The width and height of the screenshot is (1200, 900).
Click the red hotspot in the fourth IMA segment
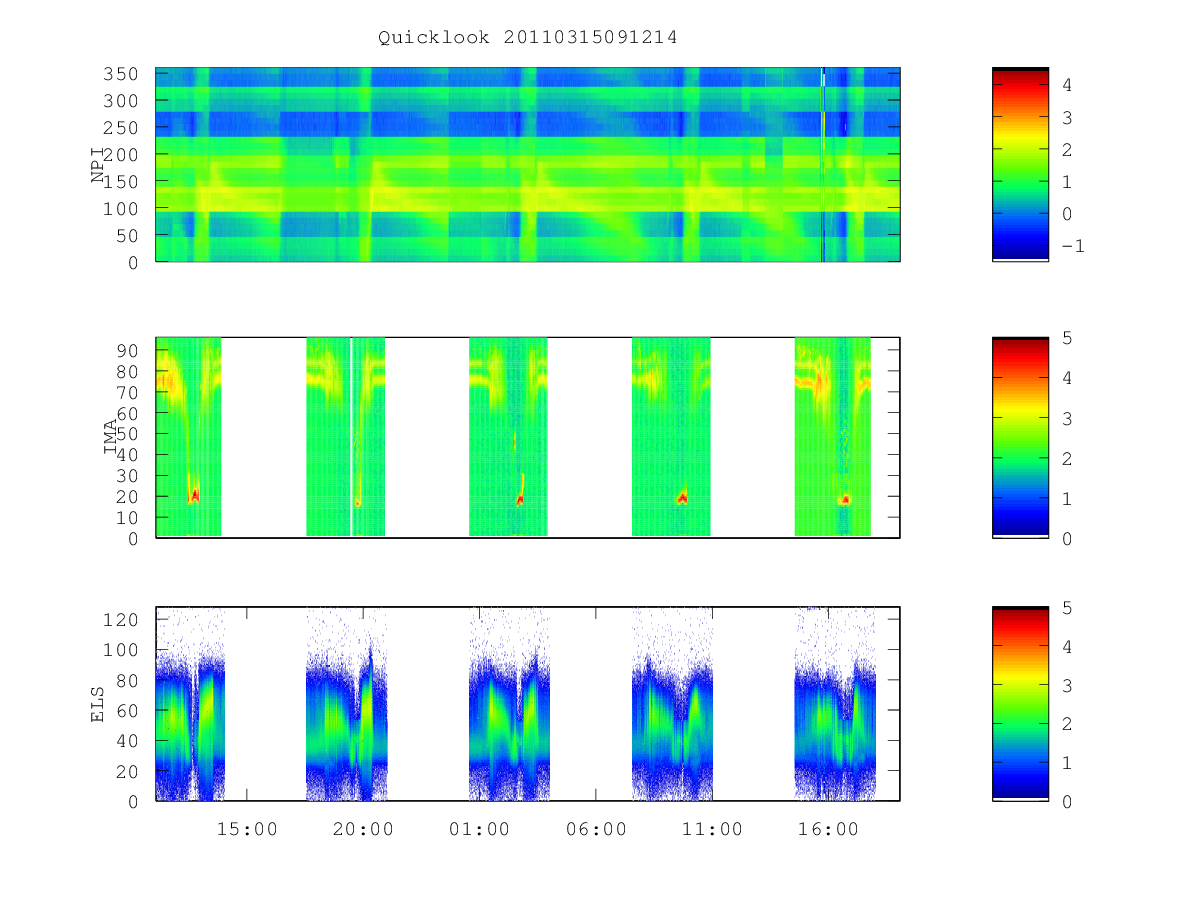click(682, 496)
